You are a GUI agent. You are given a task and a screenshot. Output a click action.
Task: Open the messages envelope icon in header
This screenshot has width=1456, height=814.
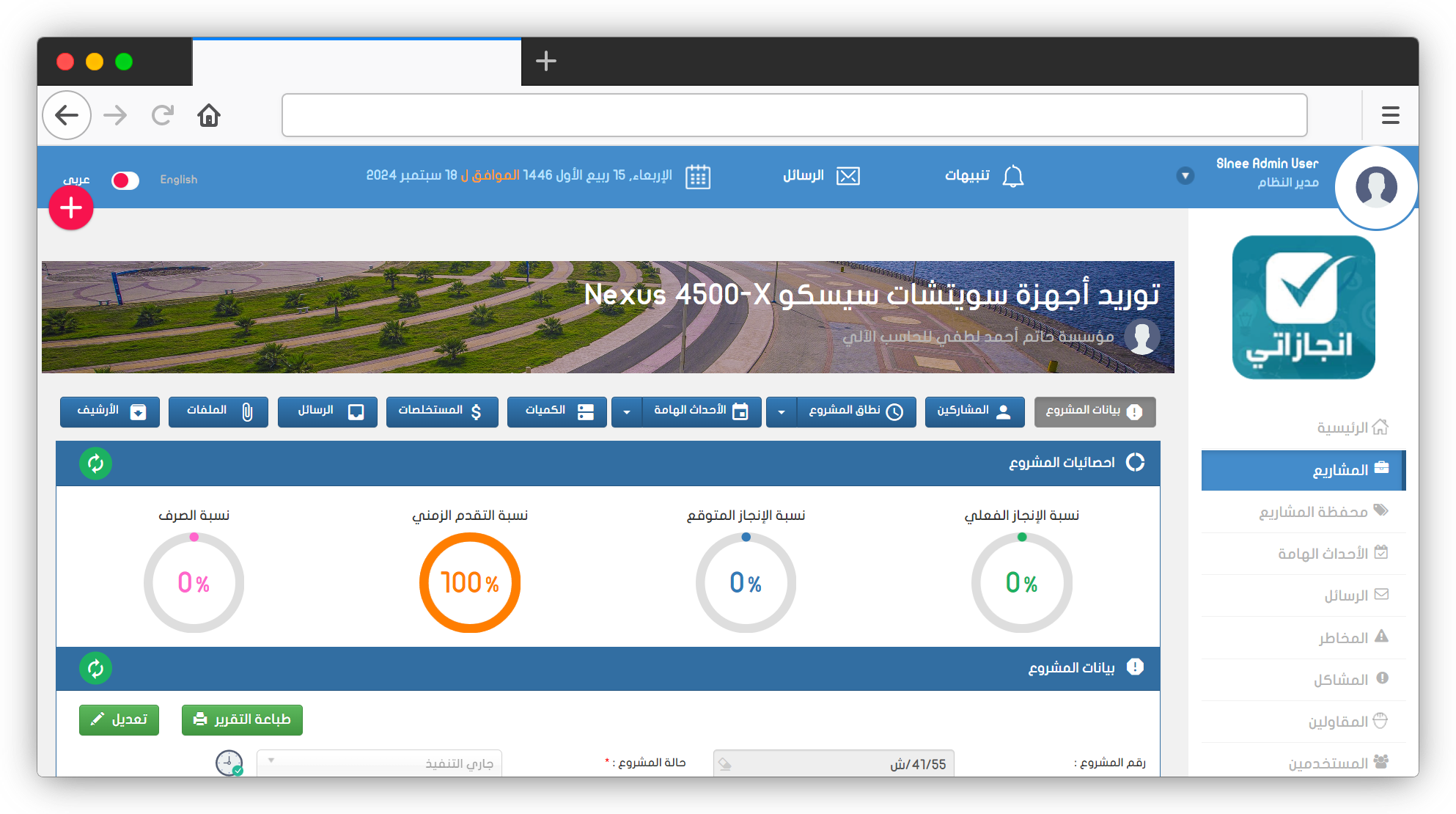[x=848, y=177]
